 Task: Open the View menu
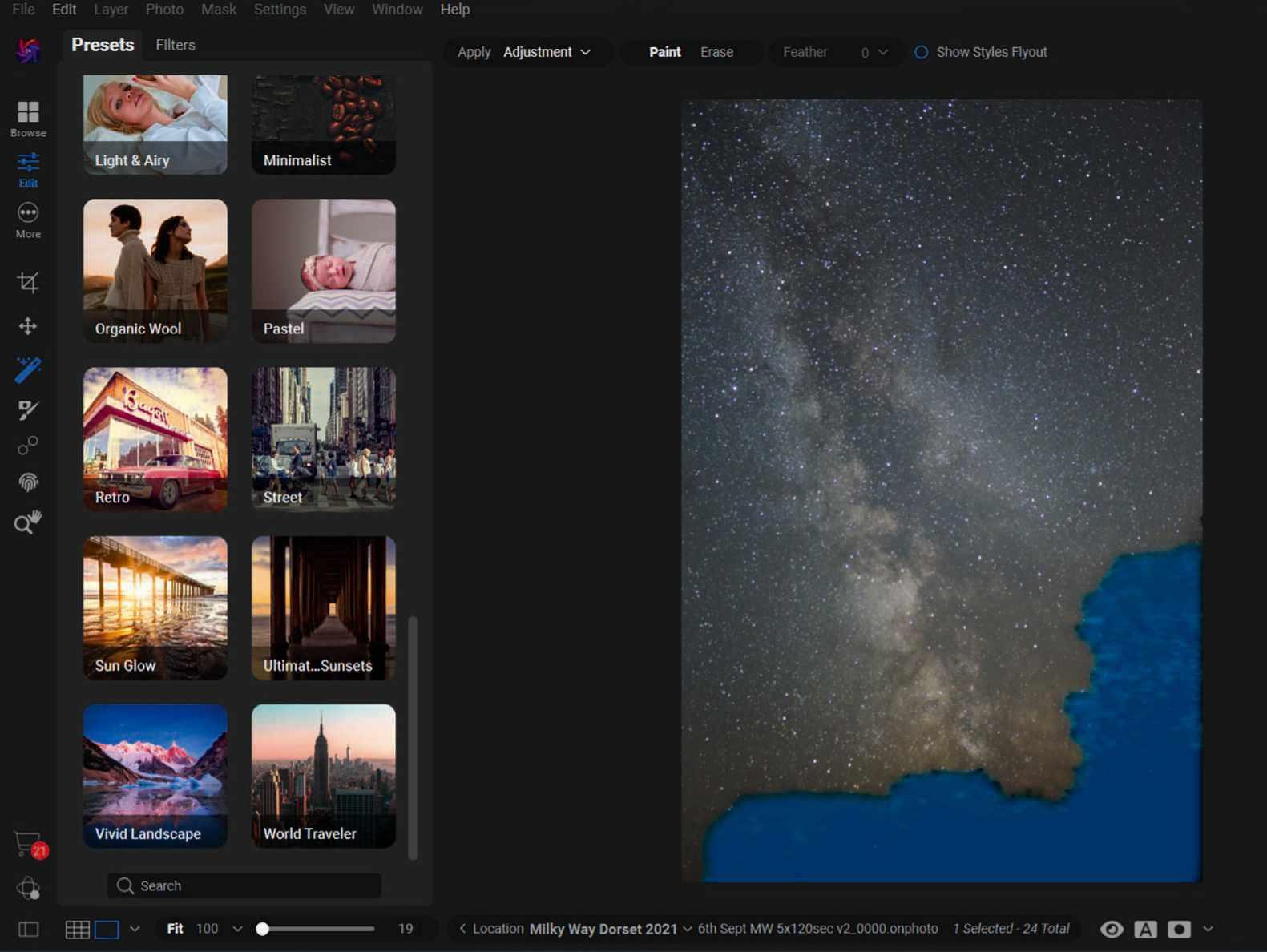coord(339,10)
